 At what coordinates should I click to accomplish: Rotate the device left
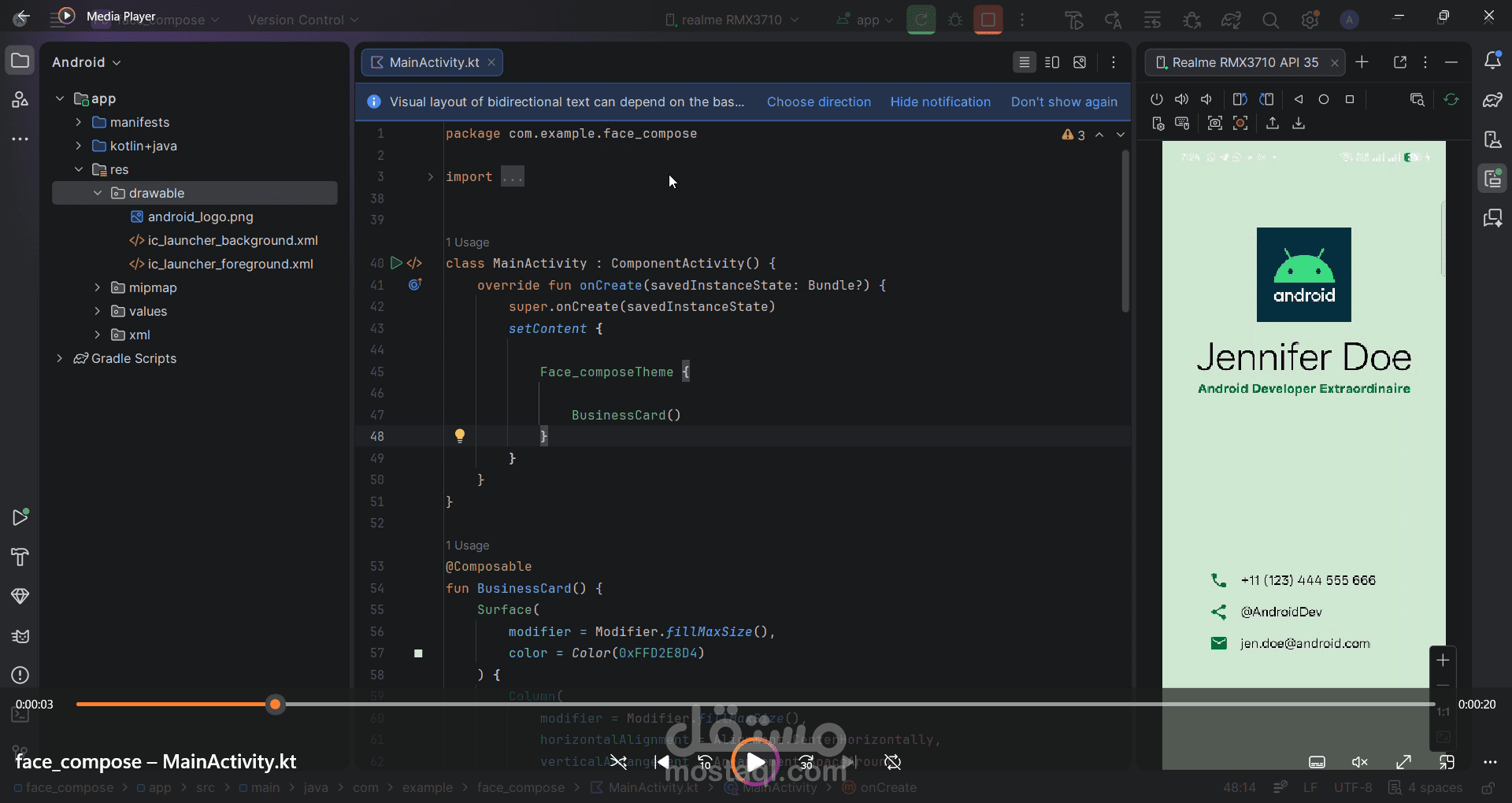pos(1240,99)
